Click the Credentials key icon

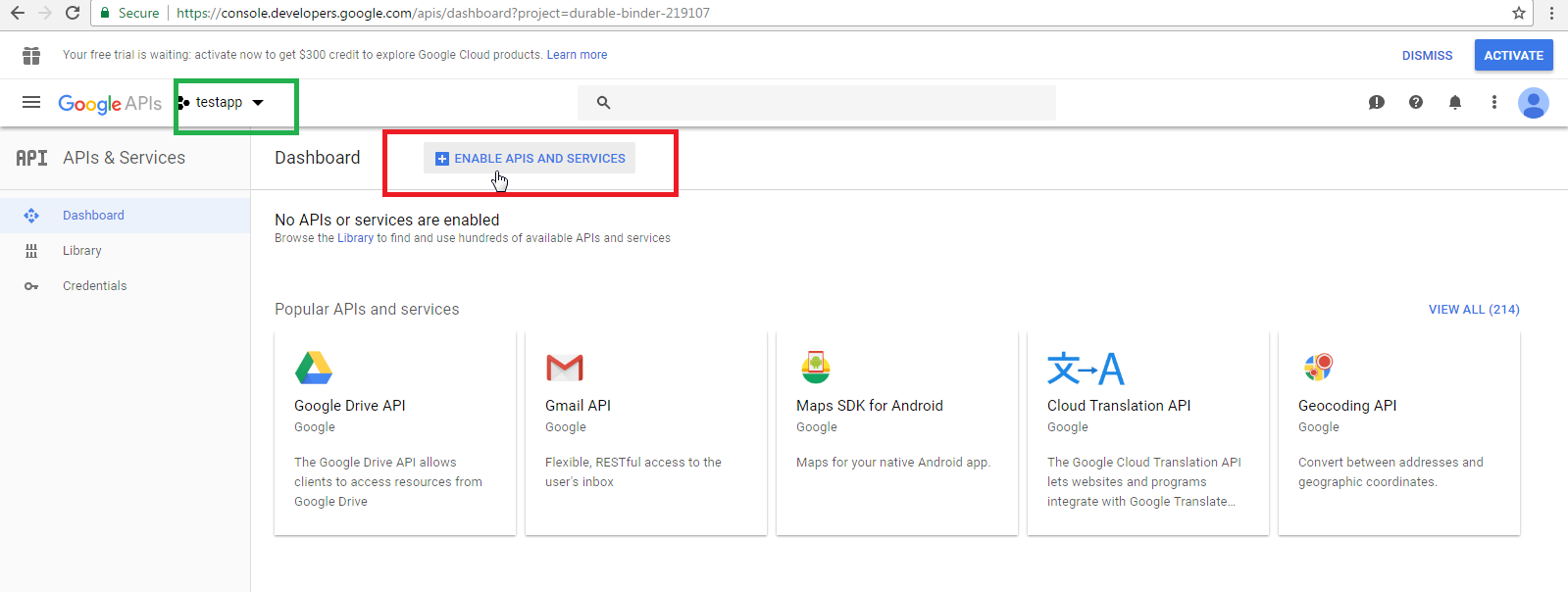pyautogui.click(x=31, y=286)
